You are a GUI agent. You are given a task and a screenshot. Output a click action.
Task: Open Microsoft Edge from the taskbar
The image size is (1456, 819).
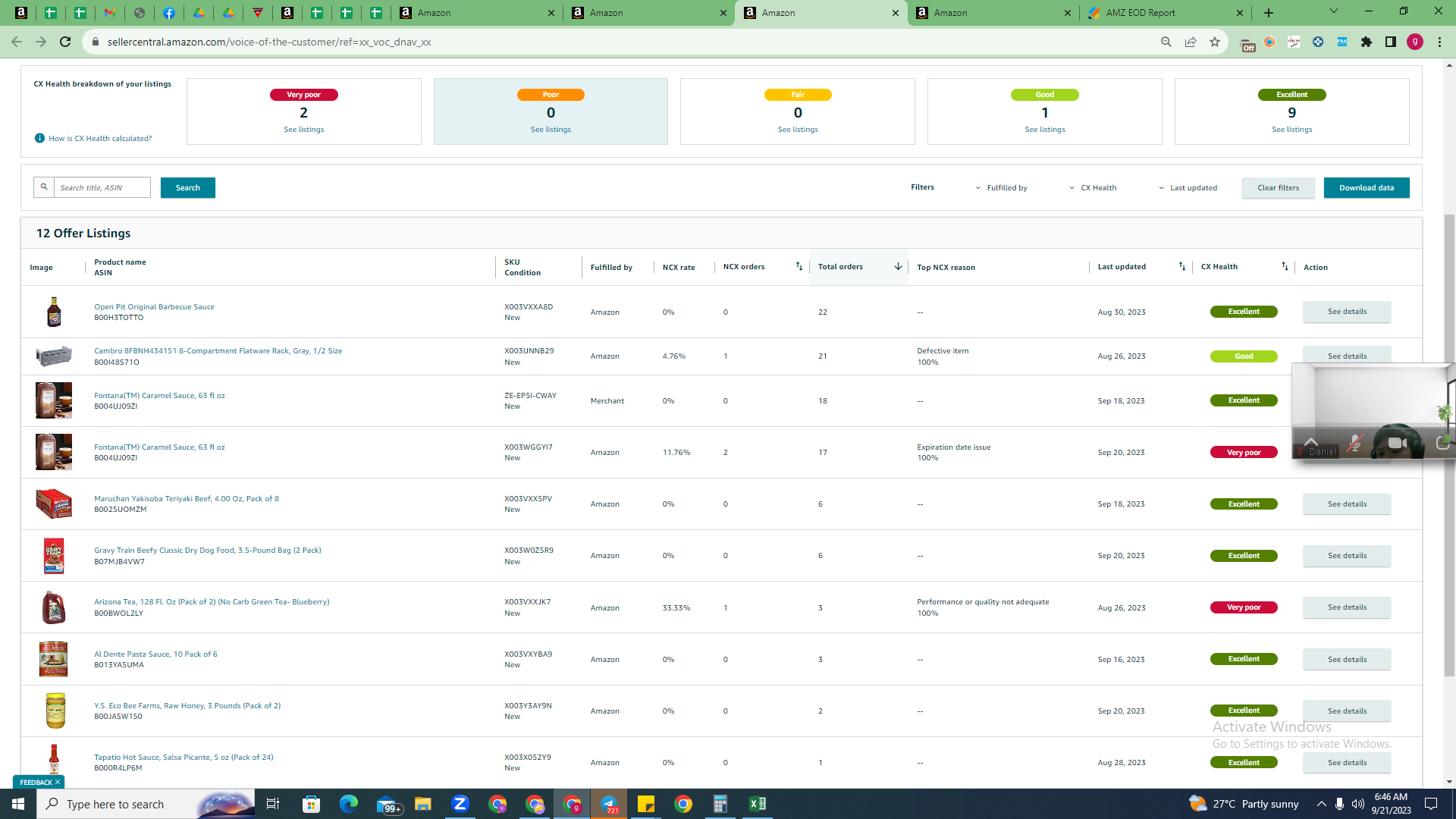point(349,804)
